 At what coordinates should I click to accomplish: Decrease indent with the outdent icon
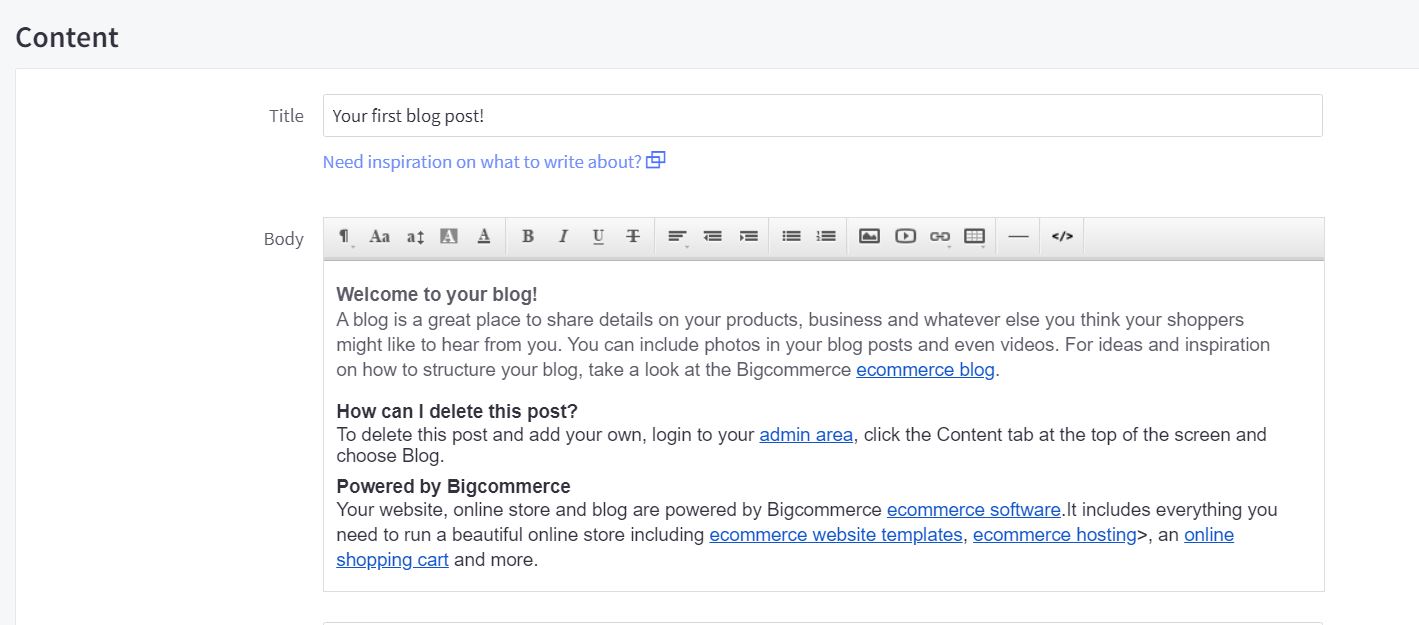[x=713, y=237]
